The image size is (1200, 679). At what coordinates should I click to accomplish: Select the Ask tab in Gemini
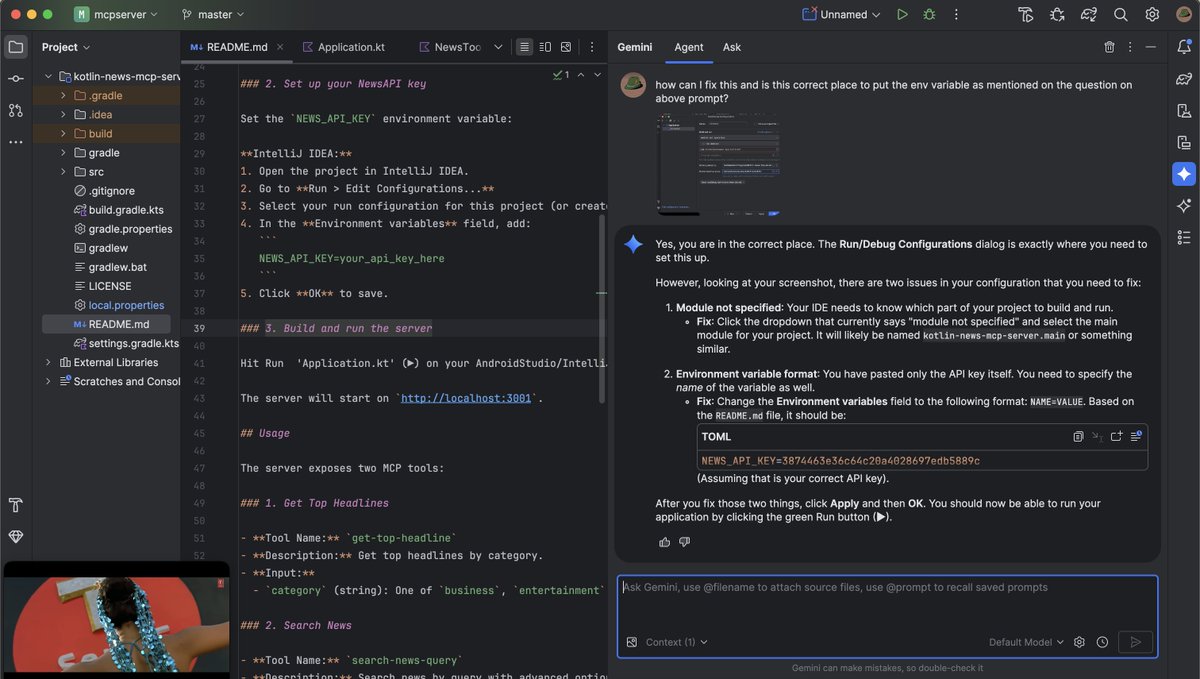732,47
